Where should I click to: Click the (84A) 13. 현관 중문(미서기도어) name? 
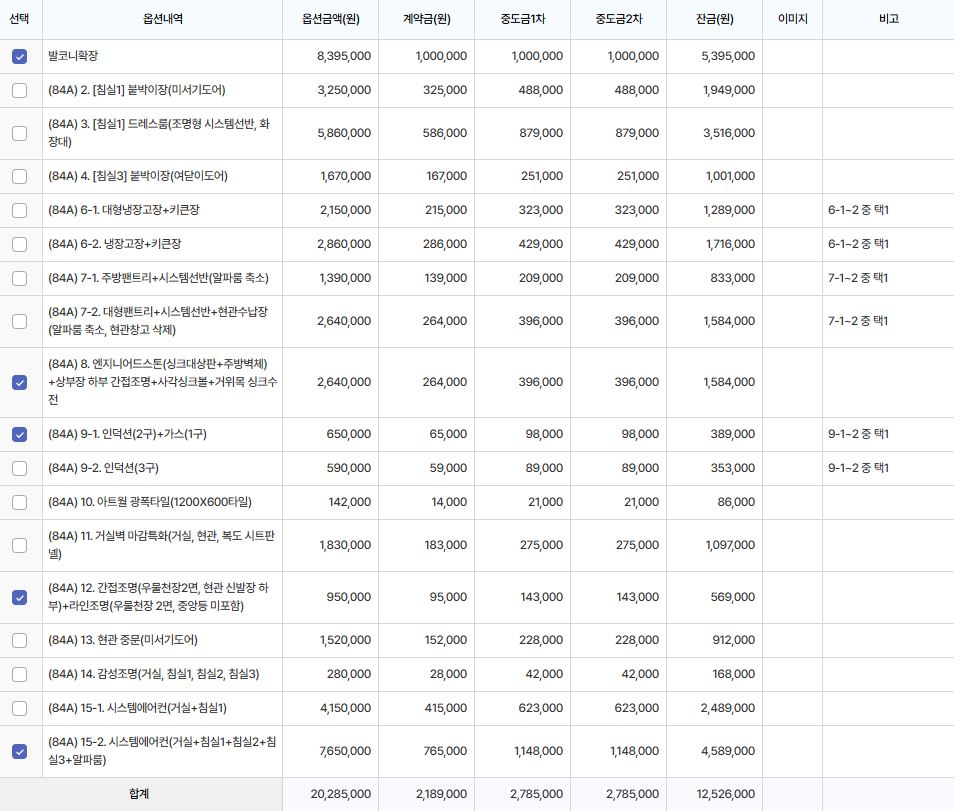[123, 640]
